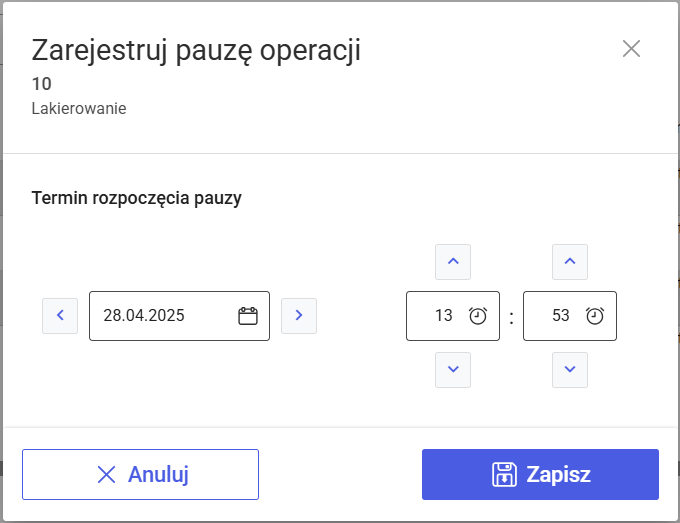Open the calendar date picker

(x=248, y=316)
